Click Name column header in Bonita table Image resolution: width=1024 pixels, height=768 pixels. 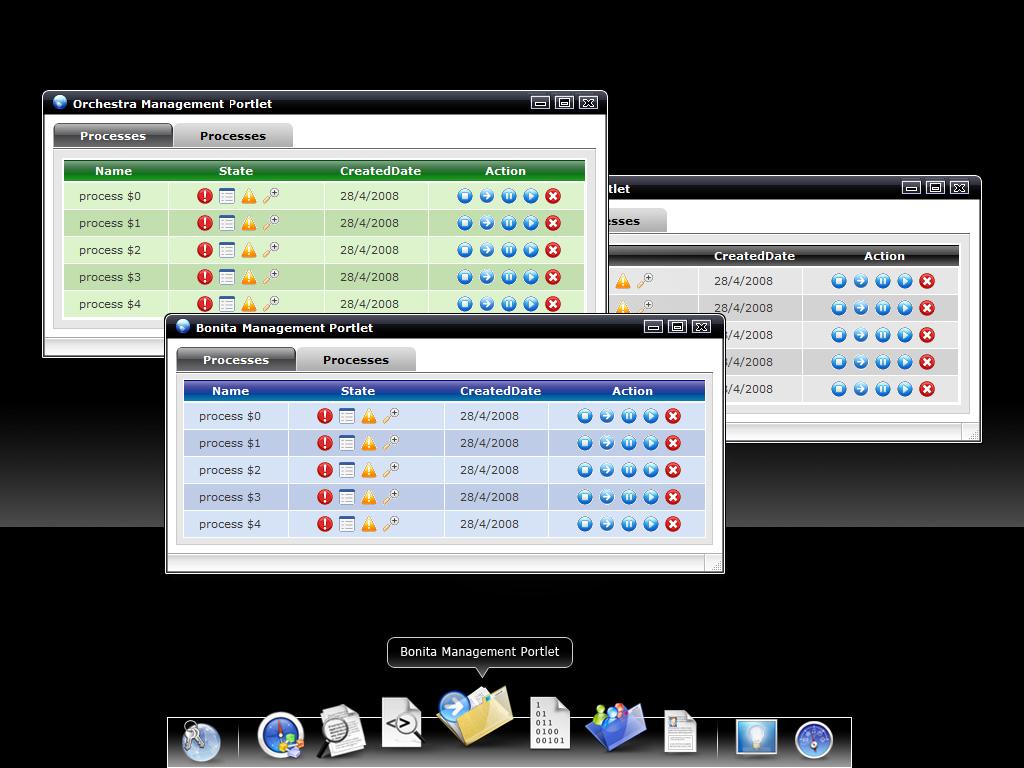(x=231, y=391)
